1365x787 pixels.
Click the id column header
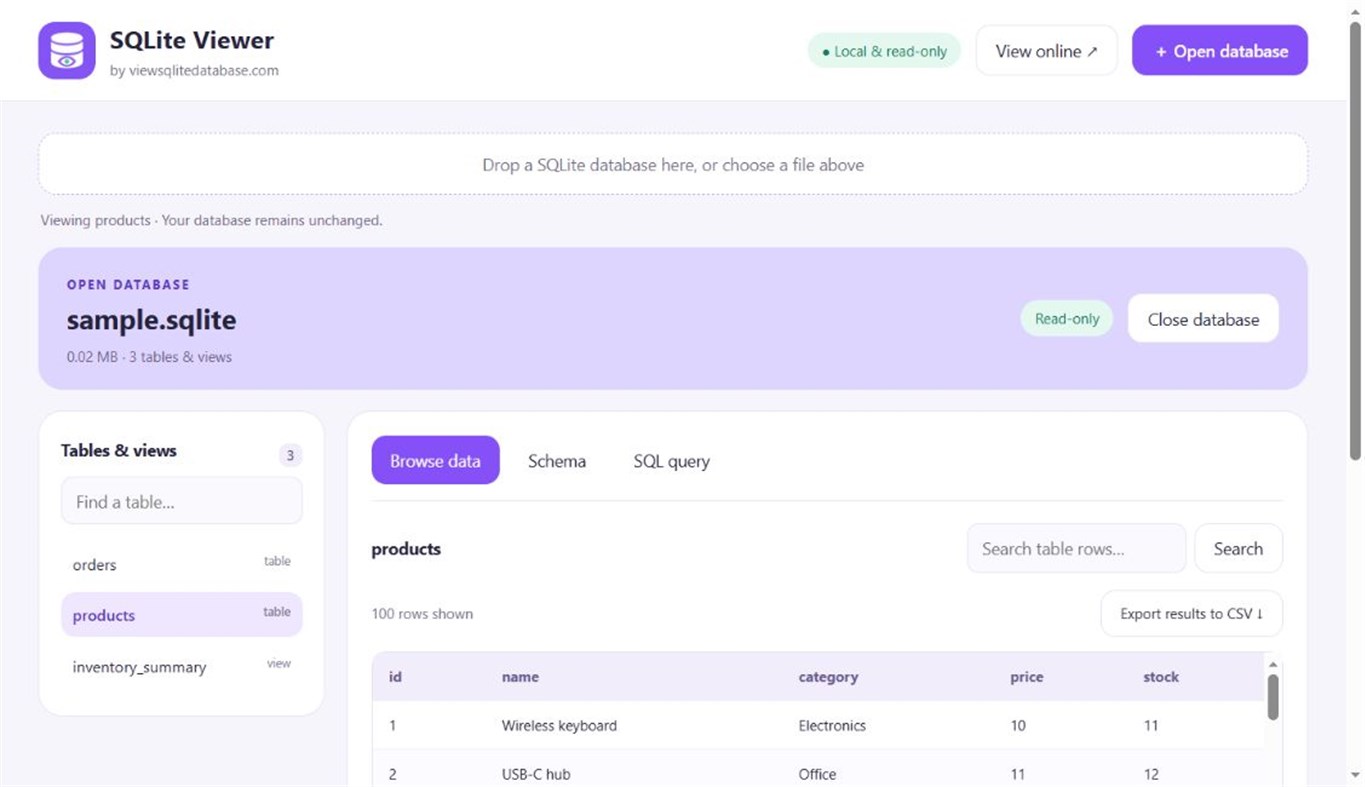395,677
